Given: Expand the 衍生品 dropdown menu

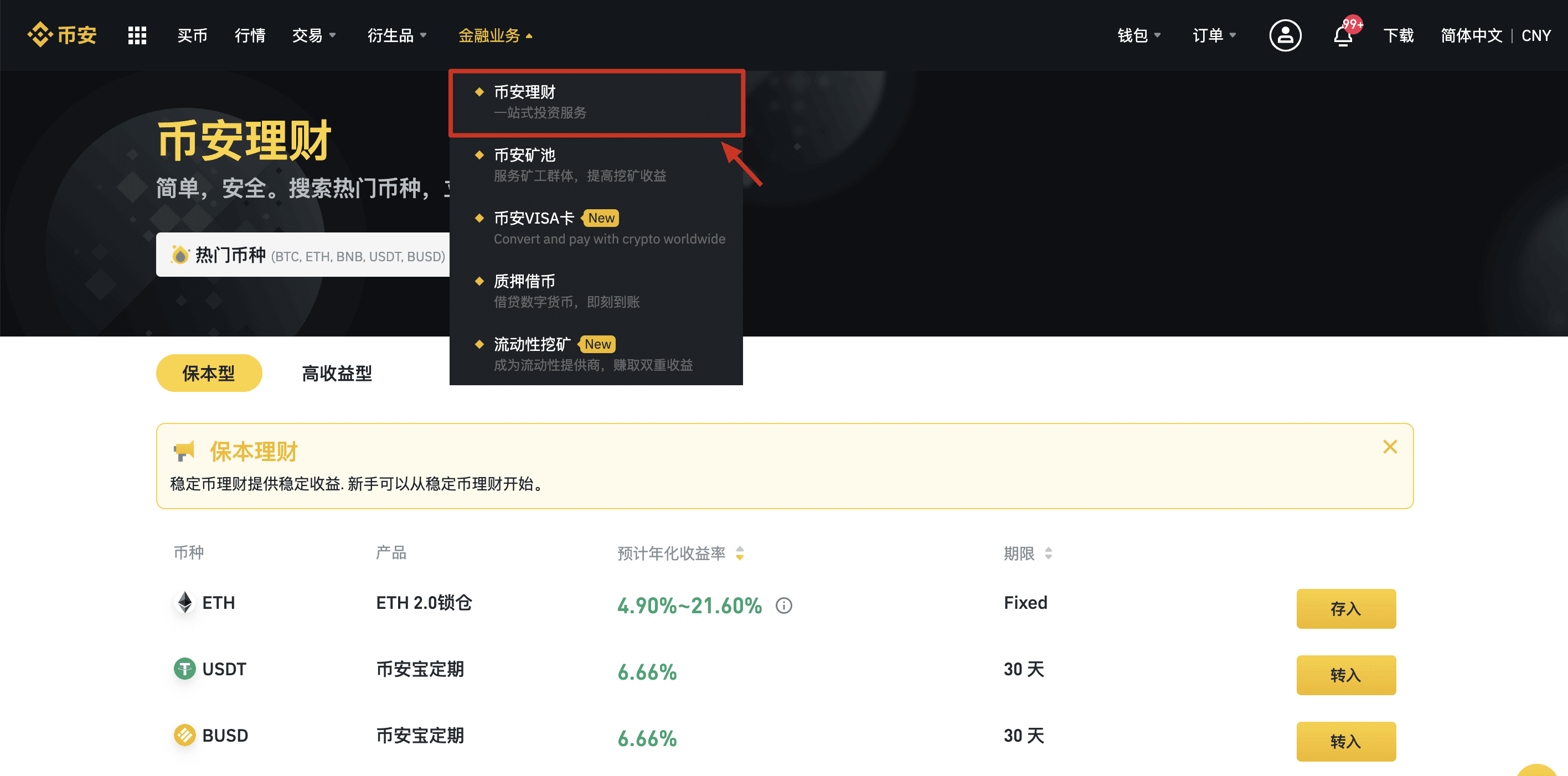Looking at the screenshot, I should click(397, 35).
